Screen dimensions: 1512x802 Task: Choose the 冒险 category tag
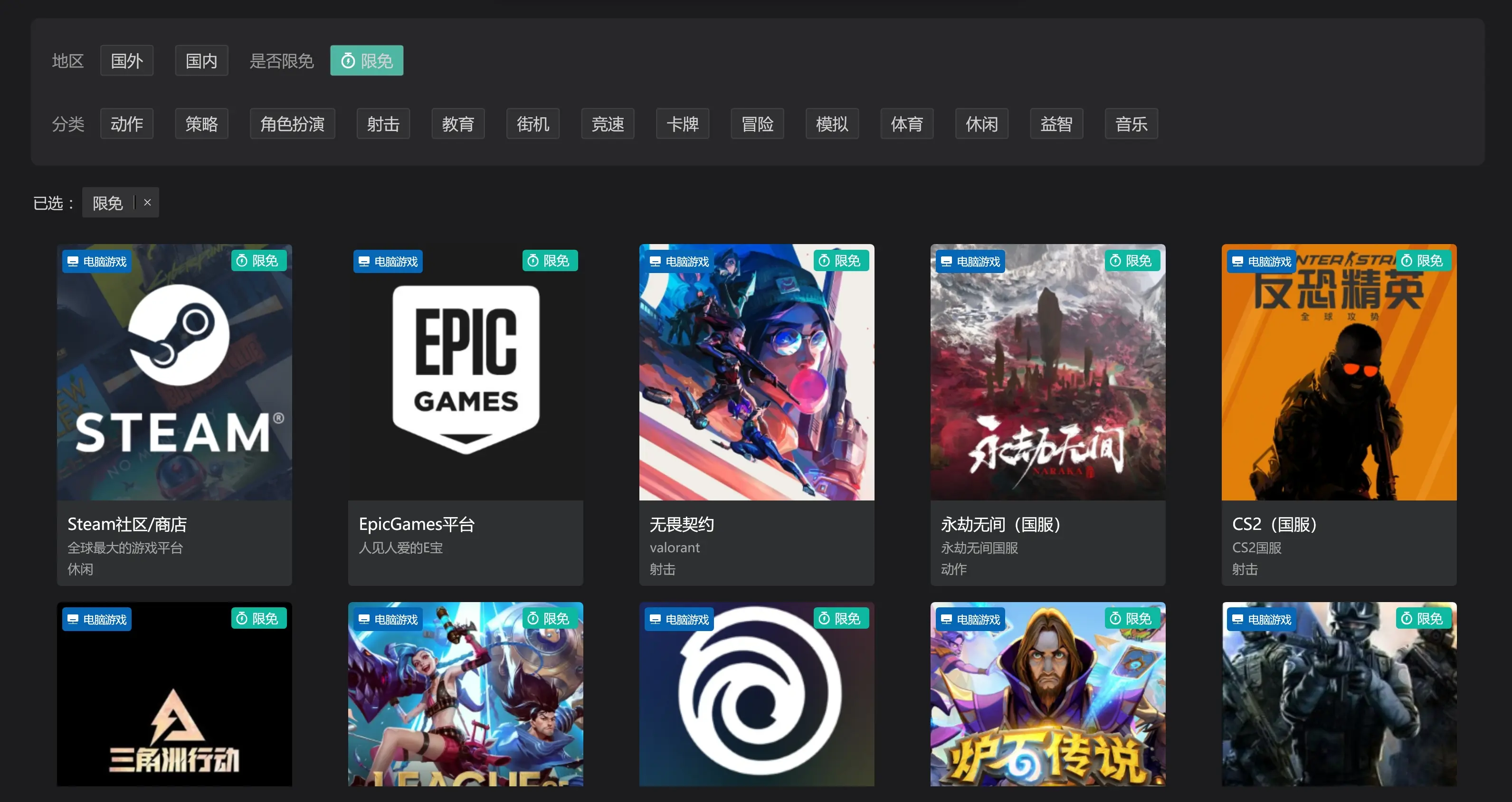pyautogui.click(x=757, y=124)
